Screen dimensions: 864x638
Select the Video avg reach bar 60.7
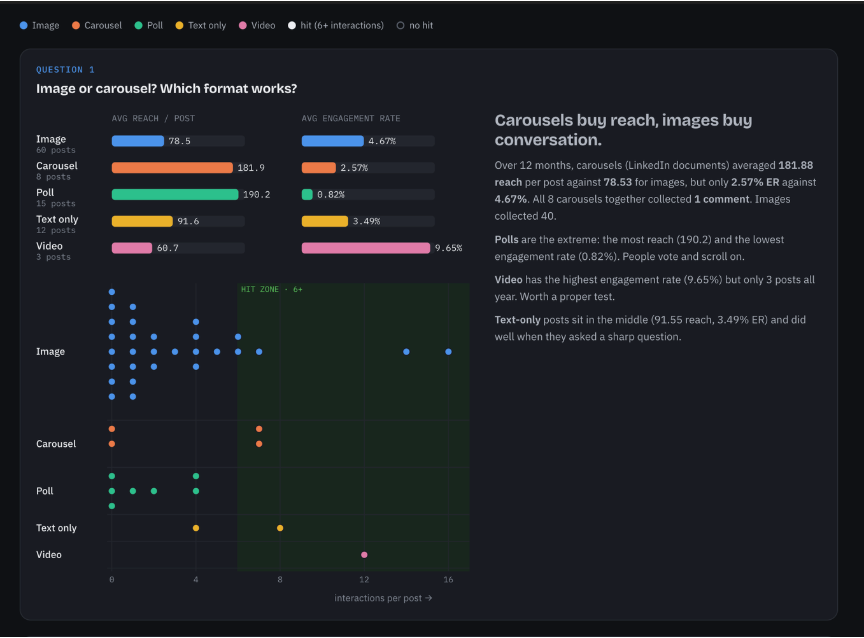132,248
